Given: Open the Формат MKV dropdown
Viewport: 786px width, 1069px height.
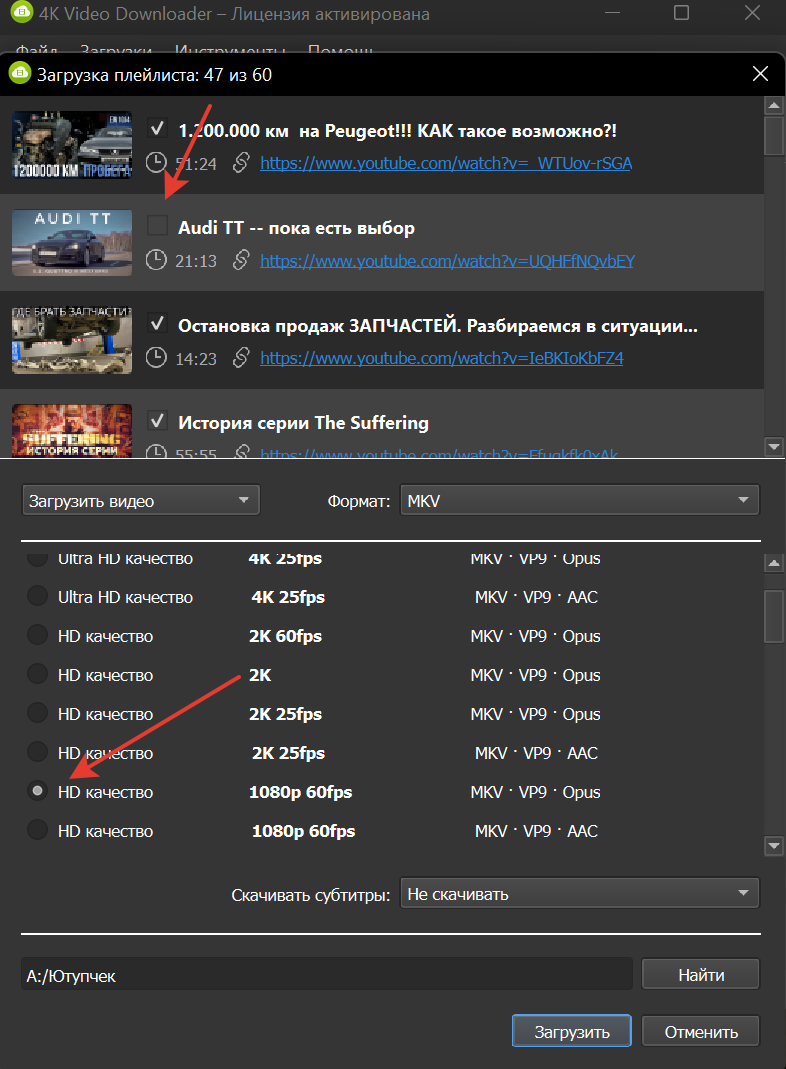Looking at the screenshot, I should click(x=578, y=501).
